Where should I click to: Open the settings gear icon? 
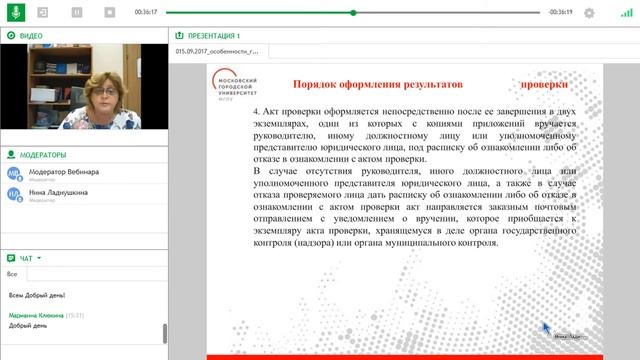click(x=589, y=13)
